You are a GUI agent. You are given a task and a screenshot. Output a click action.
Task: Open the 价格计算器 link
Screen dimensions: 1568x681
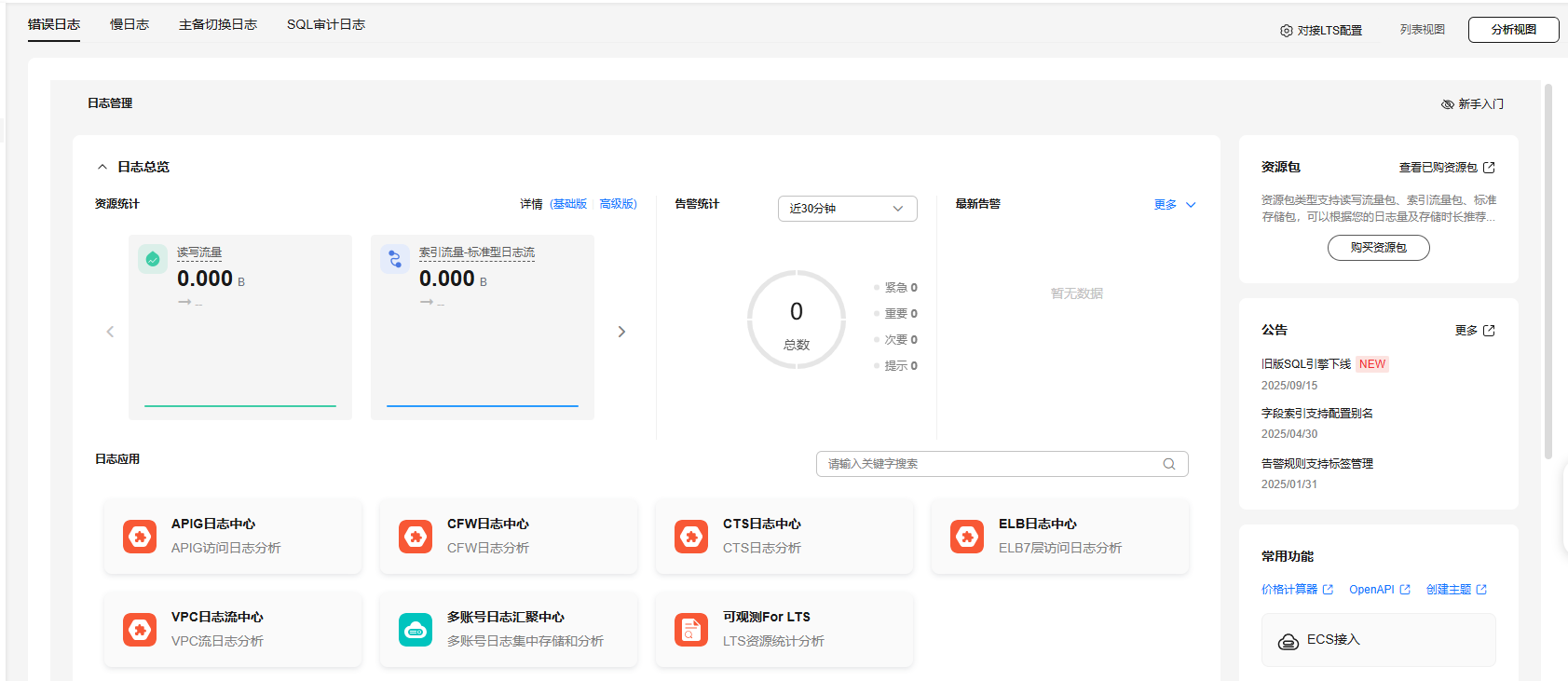[1289, 590]
